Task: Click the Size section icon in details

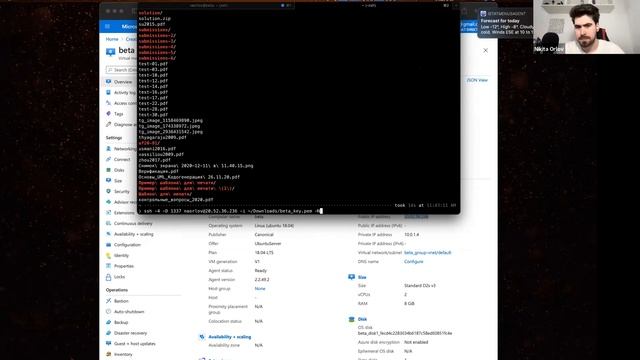Action: tap(351, 277)
